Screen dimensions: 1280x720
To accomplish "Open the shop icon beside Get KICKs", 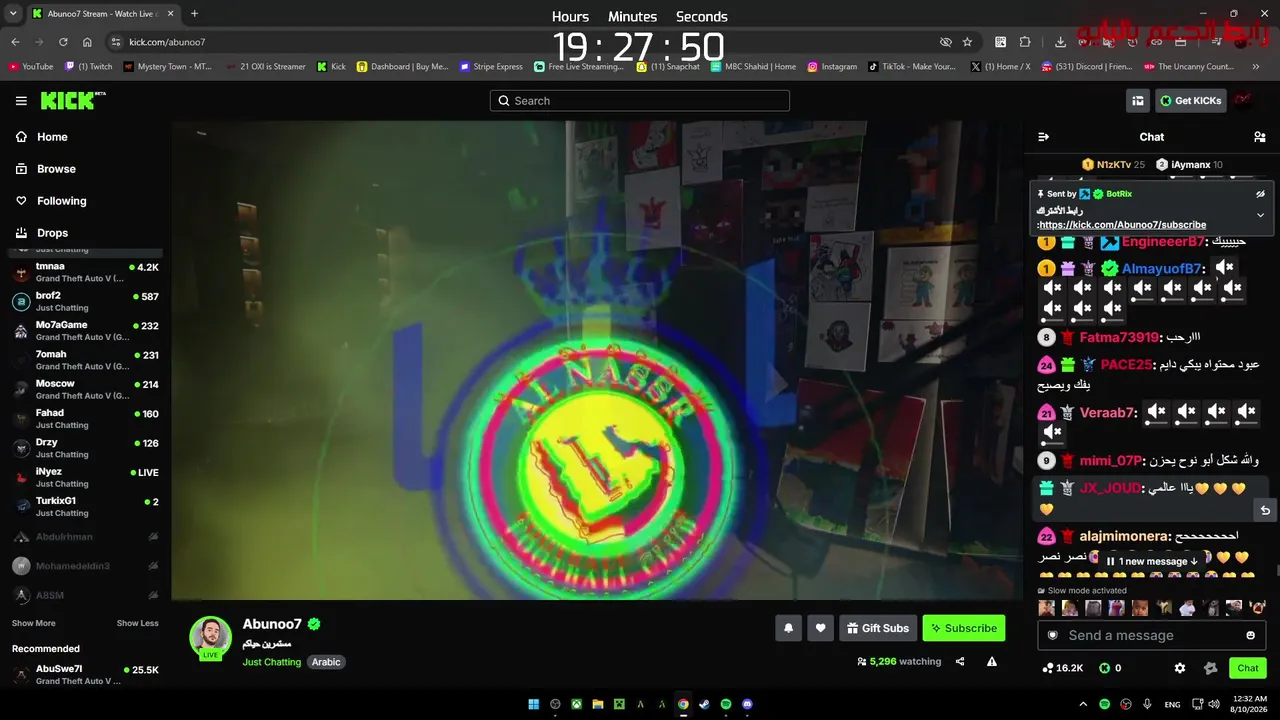I will click(x=1137, y=101).
